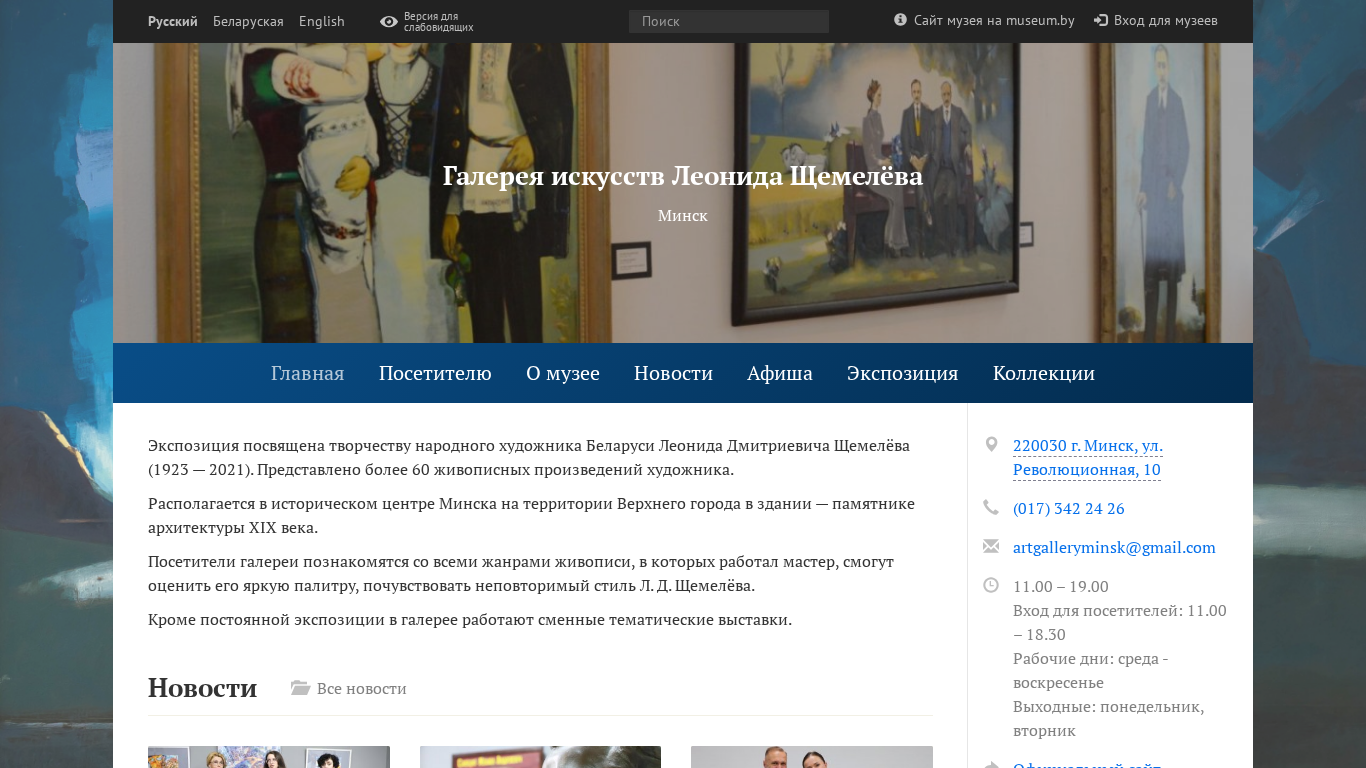
Task: Click the Новости section heading
Action: coord(202,688)
